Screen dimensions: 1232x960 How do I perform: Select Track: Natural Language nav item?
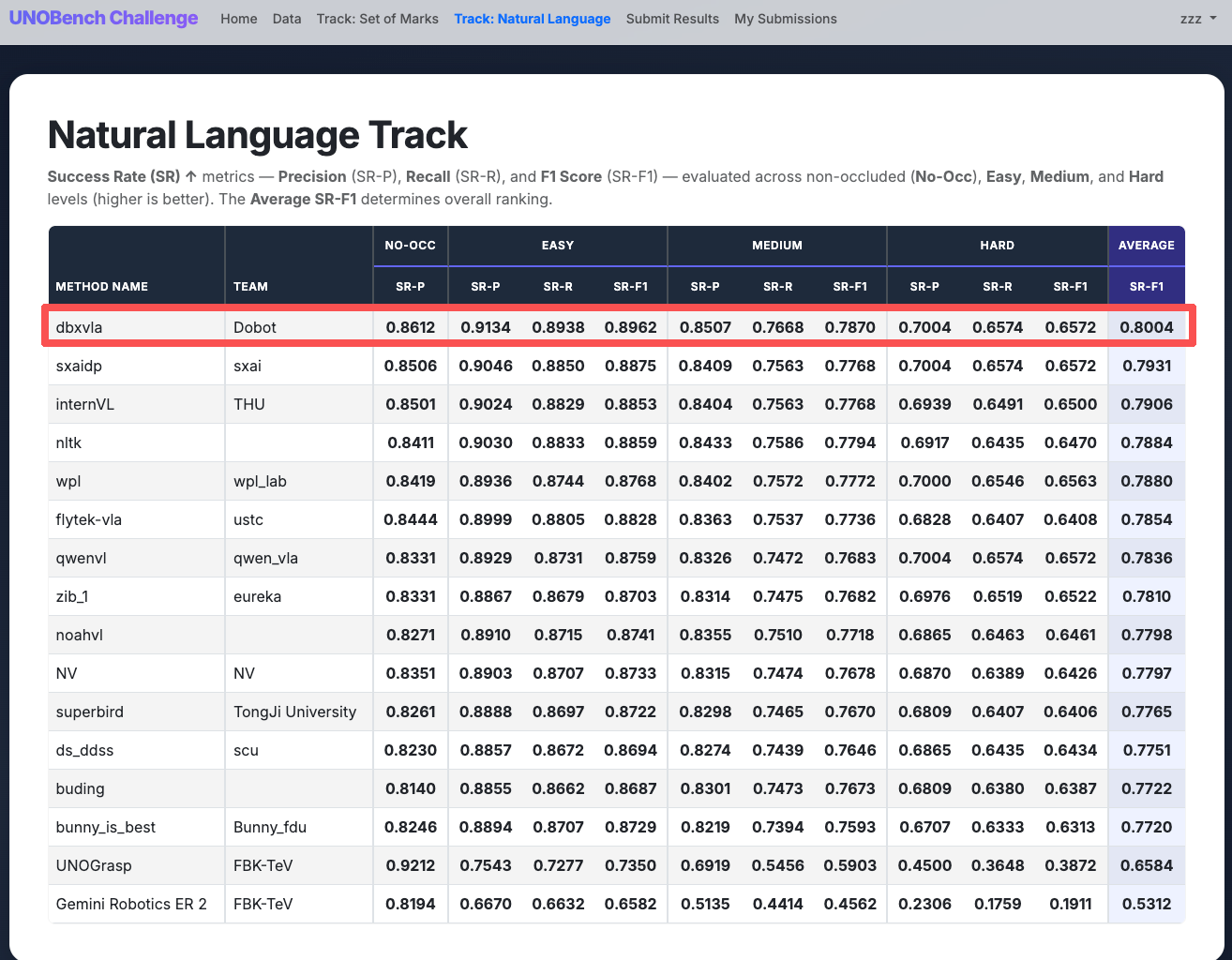[x=533, y=19]
